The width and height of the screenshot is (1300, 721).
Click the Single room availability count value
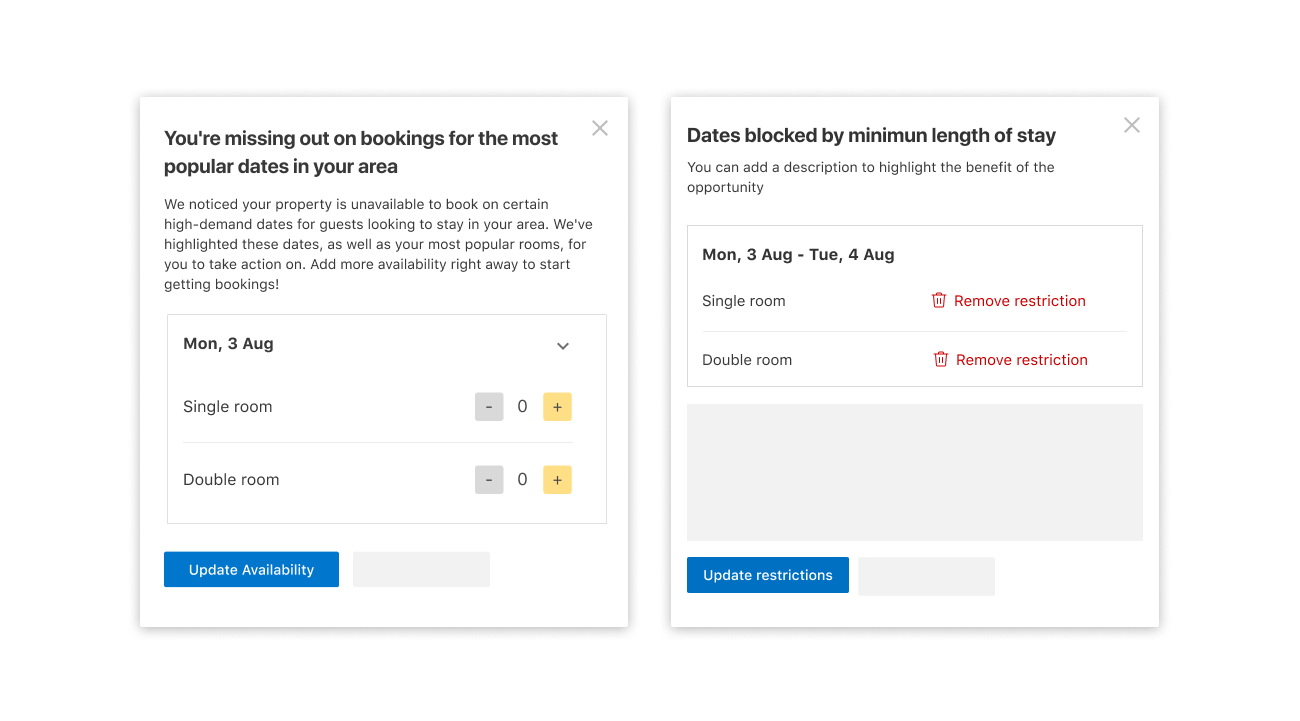pyautogui.click(x=522, y=407)
